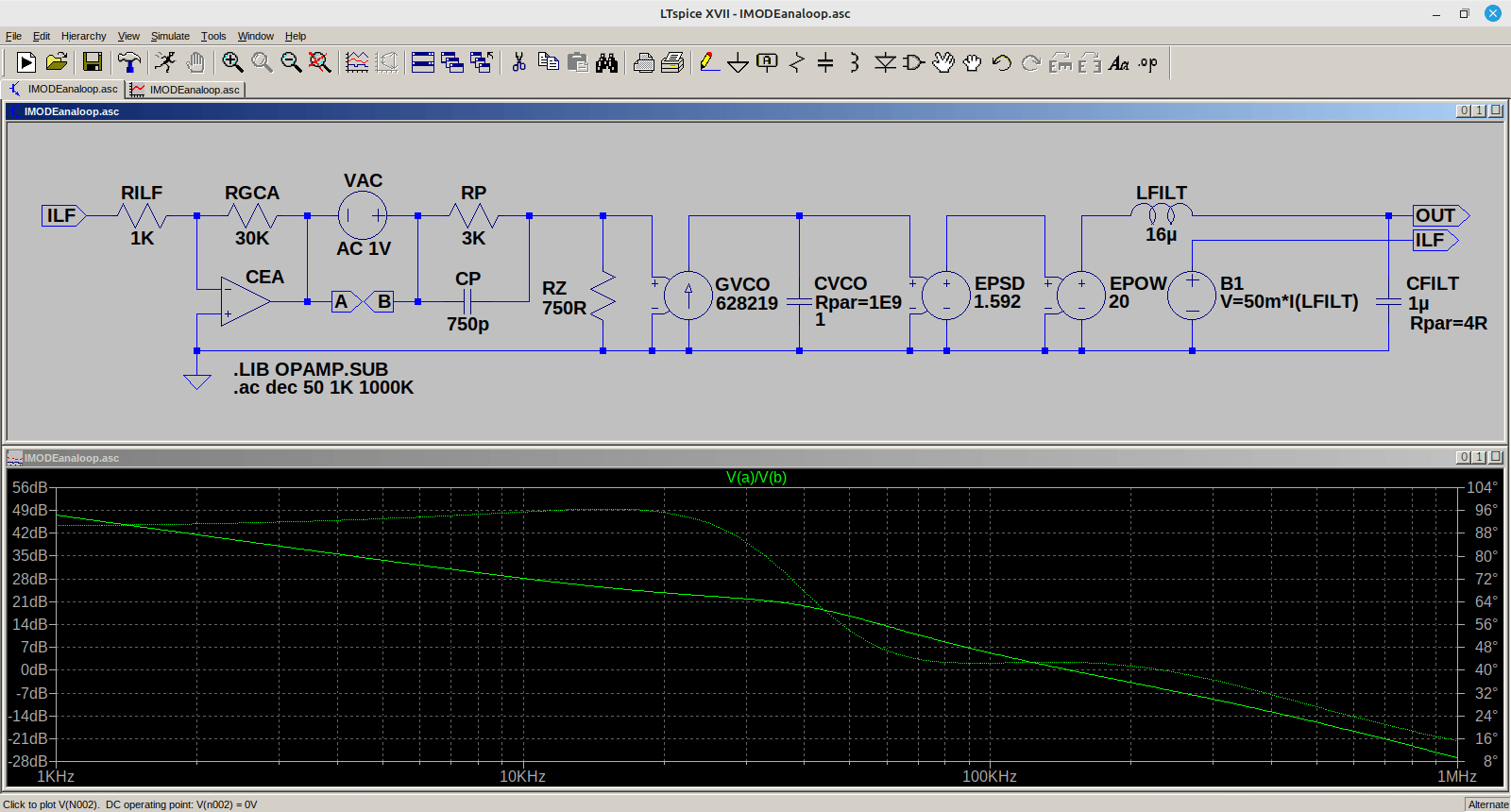Activate the pan magnifier icon
Image resolution: width=1511 pixels, height=812 pixels.
[262, 62]
